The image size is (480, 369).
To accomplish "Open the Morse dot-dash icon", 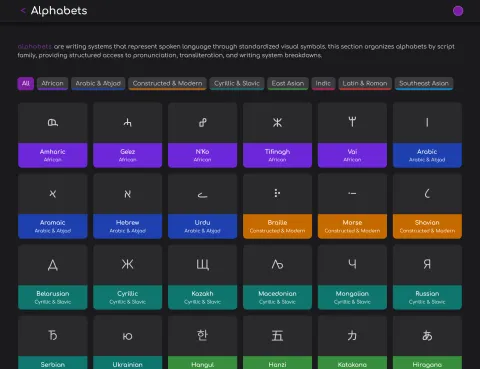I will pyautogui.click(x=352, y=193).
